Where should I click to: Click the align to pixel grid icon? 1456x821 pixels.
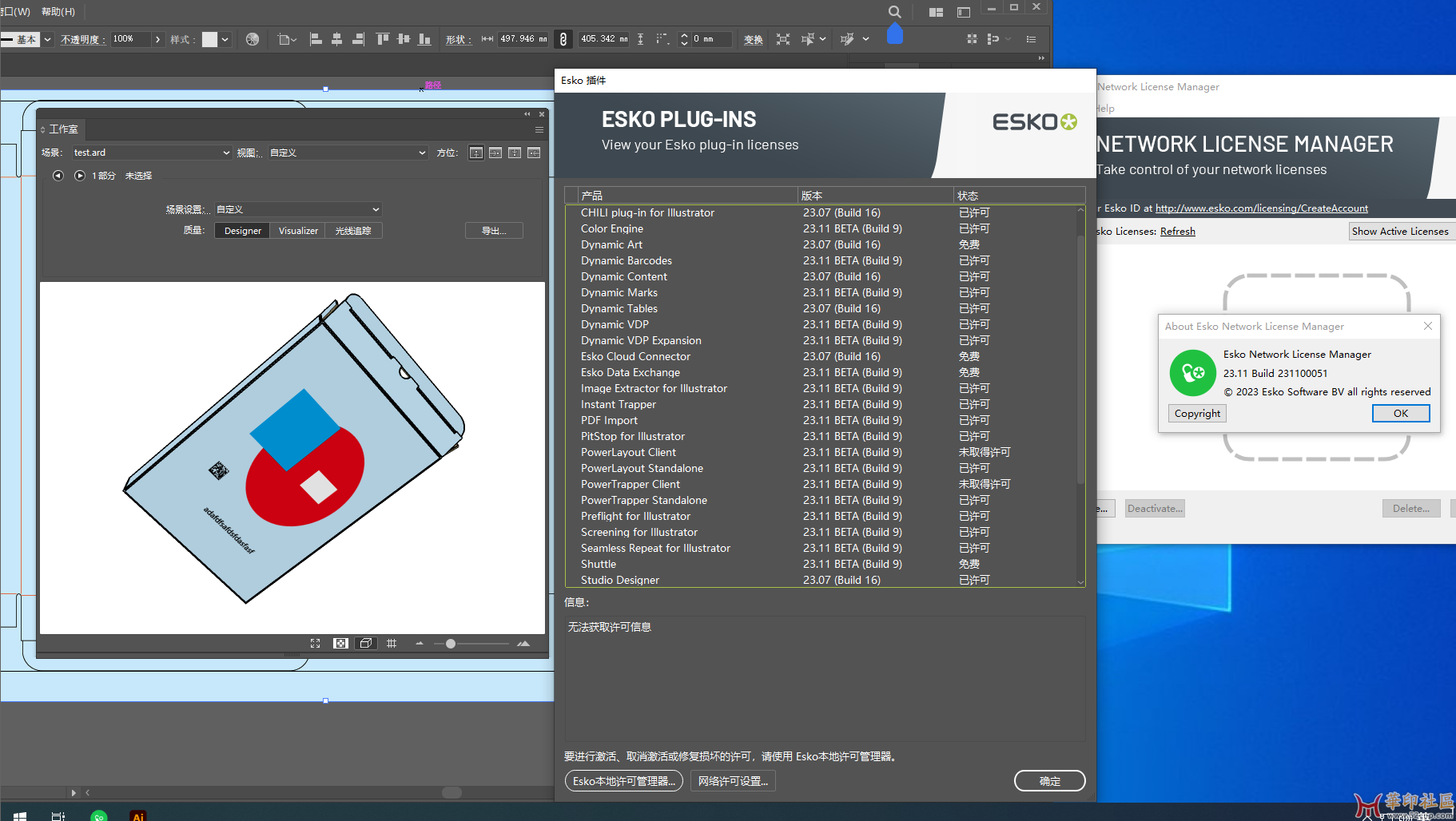(972, 39)
